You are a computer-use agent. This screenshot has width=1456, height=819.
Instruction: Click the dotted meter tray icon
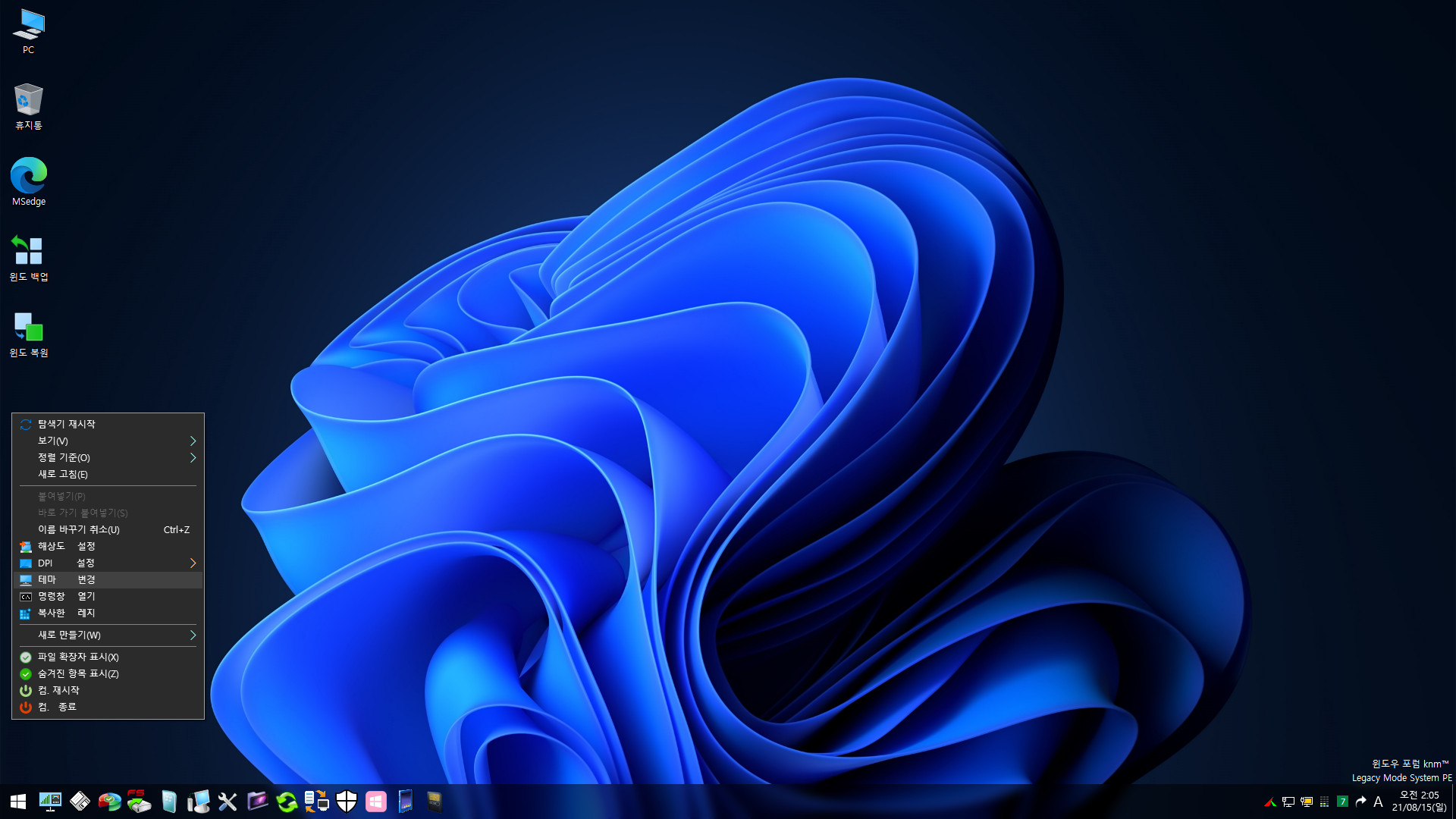(x=1325, y=802)
